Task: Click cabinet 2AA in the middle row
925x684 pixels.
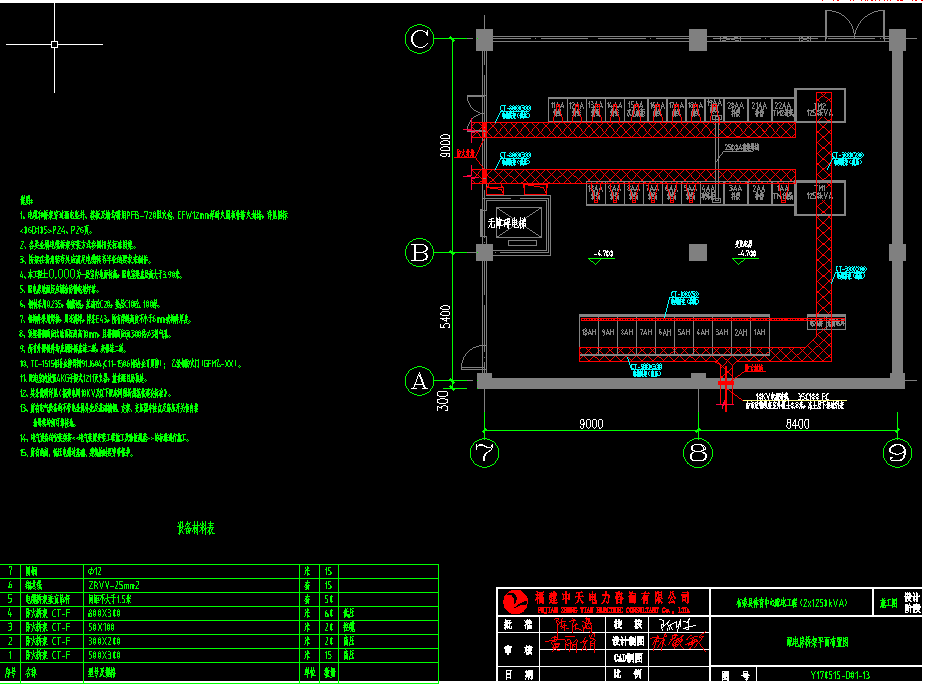Action: pos(759,194)
